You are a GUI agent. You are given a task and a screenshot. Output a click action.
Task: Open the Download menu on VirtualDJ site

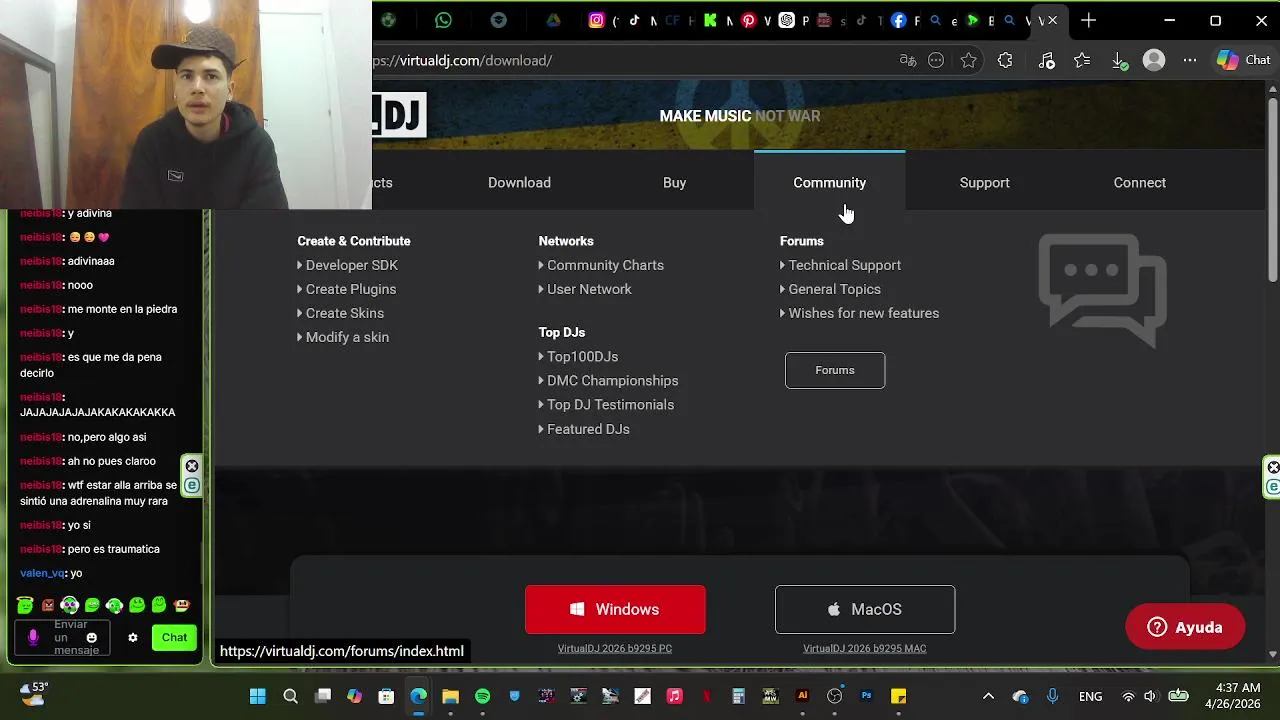coord(519,182)
